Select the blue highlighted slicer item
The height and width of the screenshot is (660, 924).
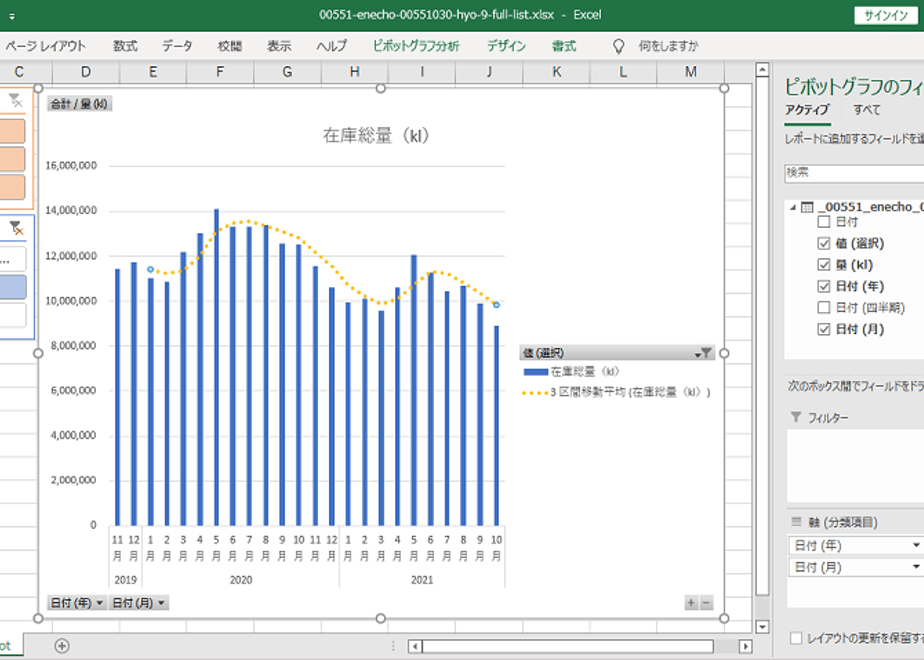[x=12, y=287]
